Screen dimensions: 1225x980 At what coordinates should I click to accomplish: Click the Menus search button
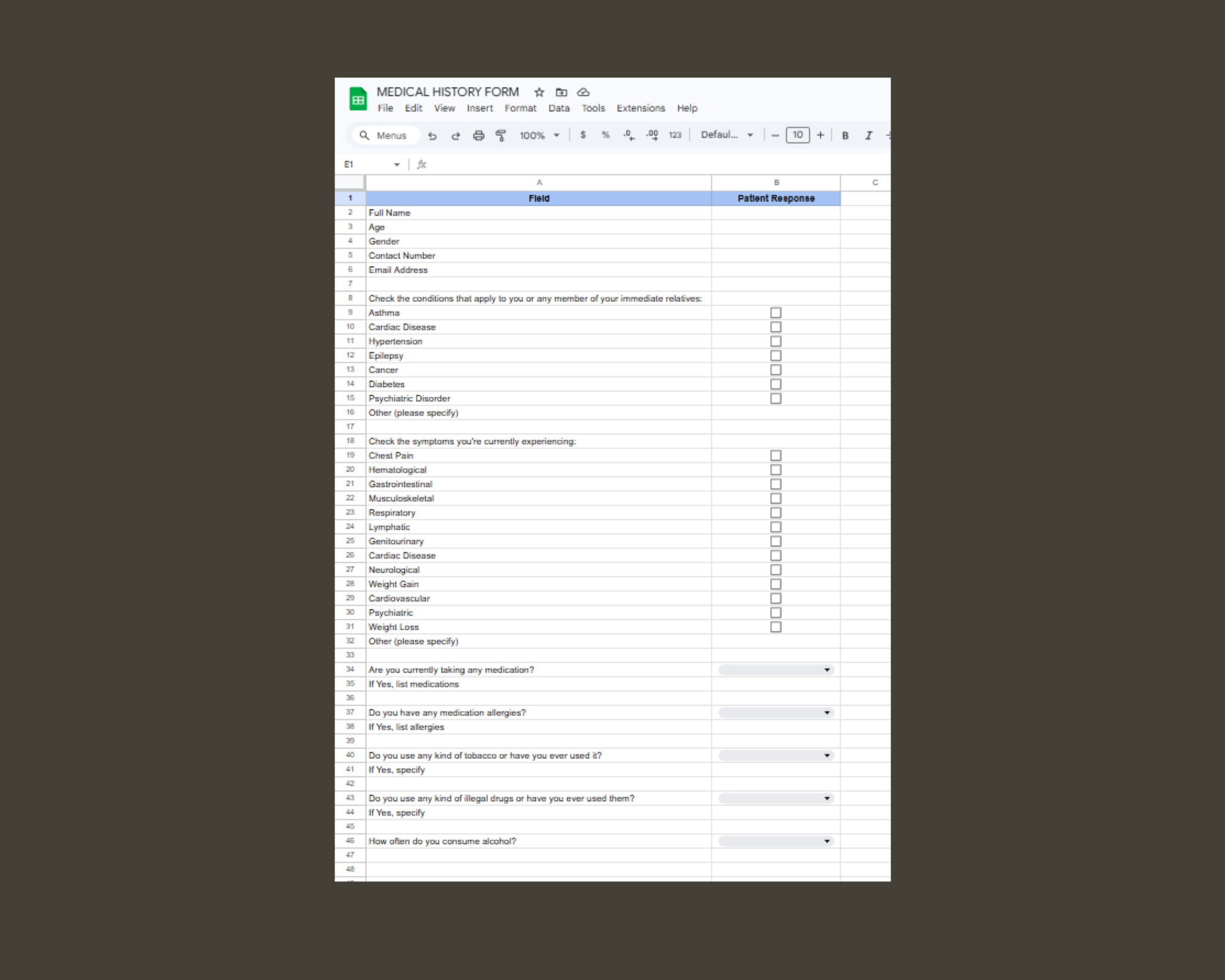(384, 135)
